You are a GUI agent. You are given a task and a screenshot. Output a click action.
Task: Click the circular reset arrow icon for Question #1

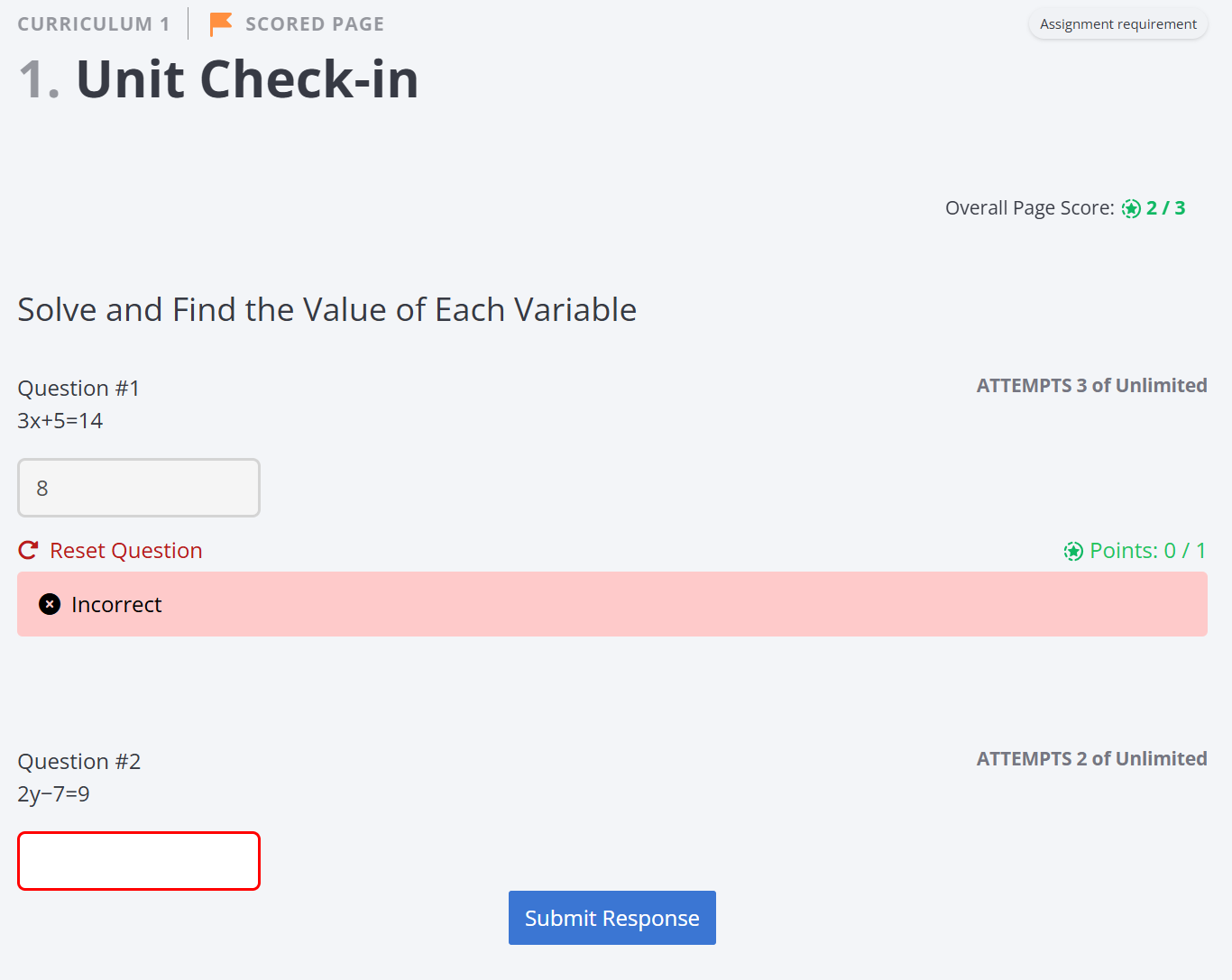pos(28,549)
